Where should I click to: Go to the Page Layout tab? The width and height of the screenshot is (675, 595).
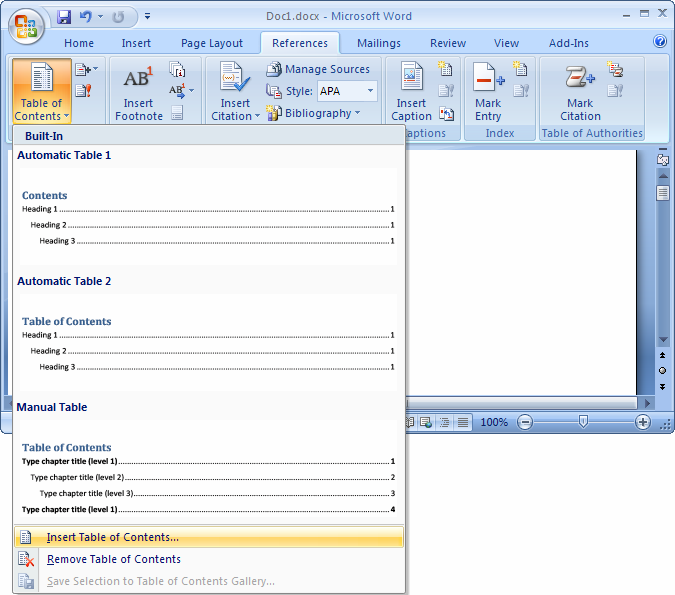pos(212,43)
